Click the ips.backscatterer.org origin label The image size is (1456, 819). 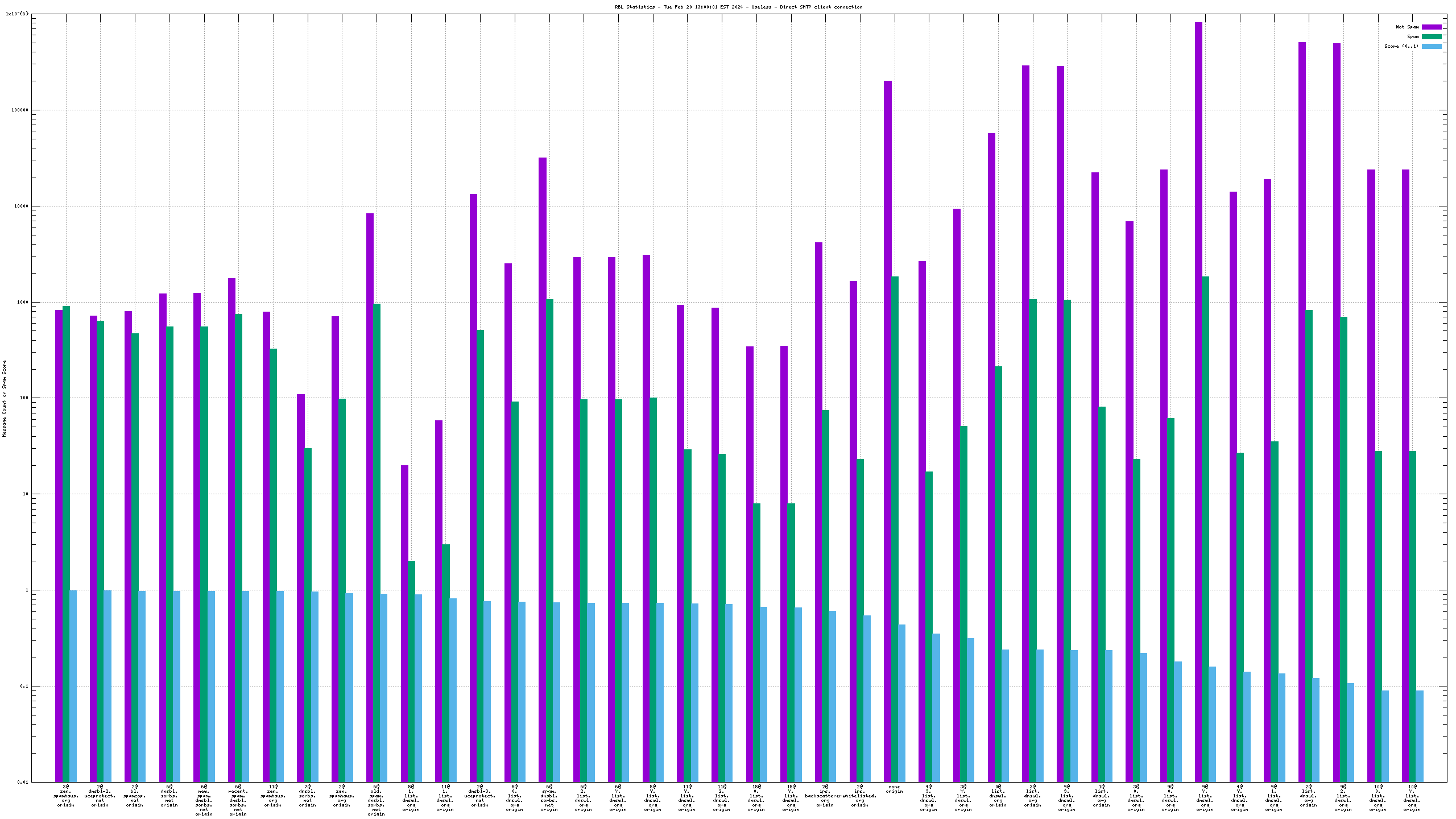(x=824, y=796)
